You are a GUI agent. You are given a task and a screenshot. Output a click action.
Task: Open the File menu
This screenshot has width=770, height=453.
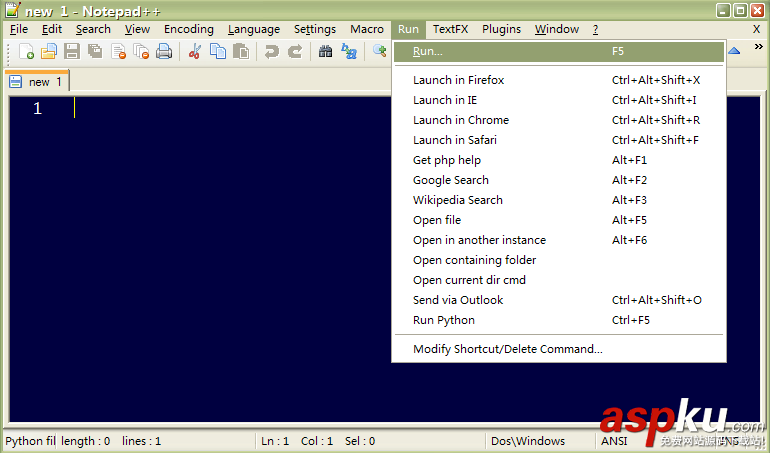point(19,29)
